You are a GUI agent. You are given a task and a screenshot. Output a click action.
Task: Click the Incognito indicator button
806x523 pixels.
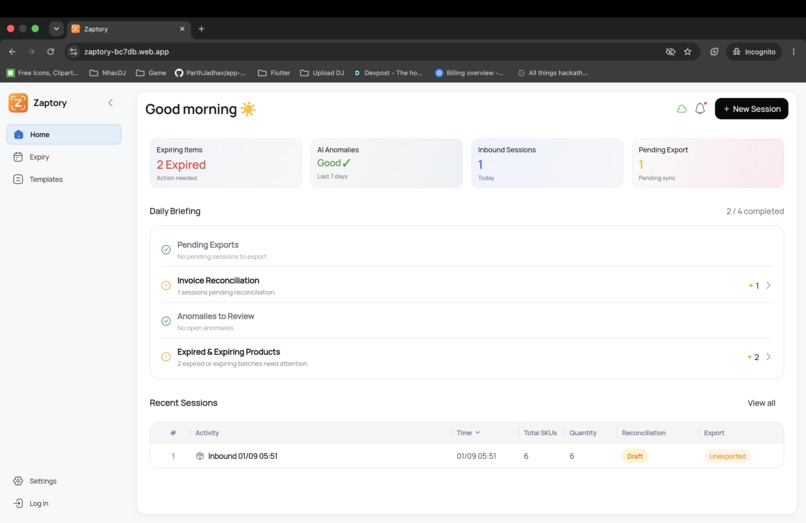754,51
